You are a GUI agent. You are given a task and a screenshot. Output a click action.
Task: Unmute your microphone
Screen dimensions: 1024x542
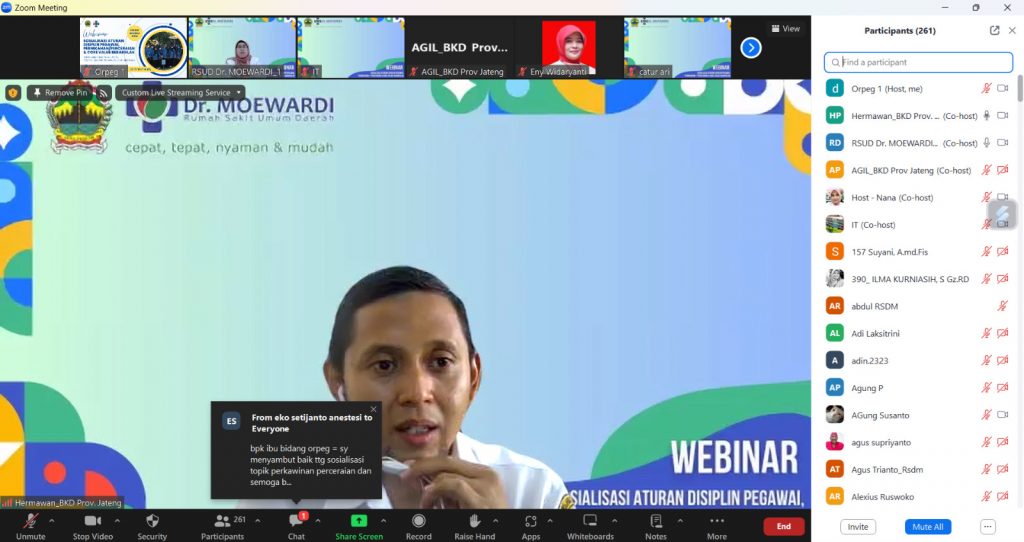coord(30,521)
